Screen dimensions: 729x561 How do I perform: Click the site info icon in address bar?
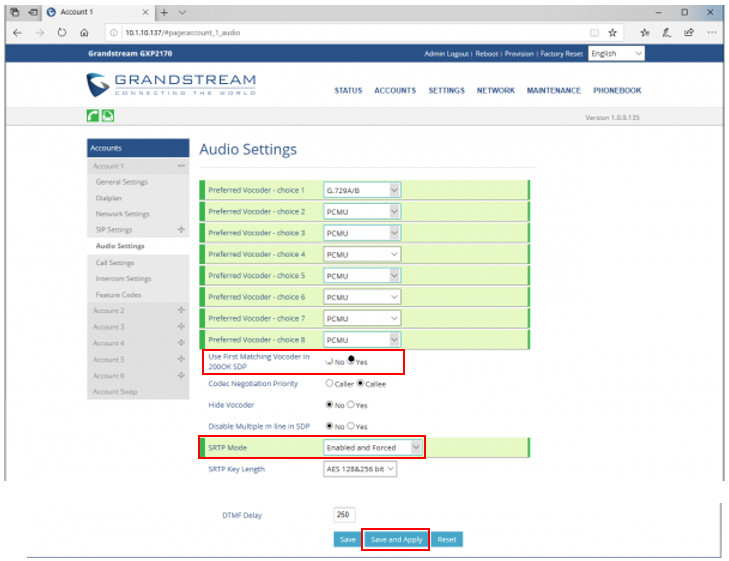(113, 33)
